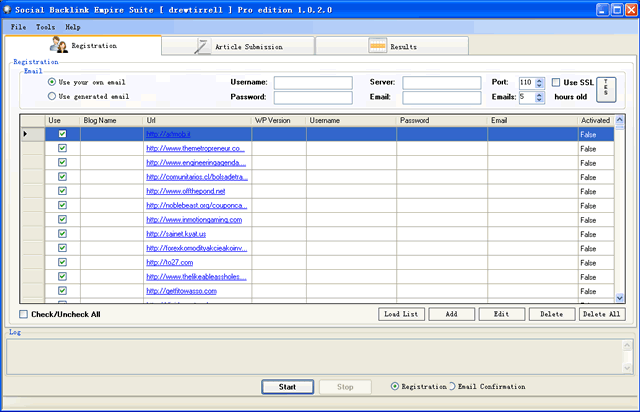
Task: Click the Delete button
Action: click(552, 314)
